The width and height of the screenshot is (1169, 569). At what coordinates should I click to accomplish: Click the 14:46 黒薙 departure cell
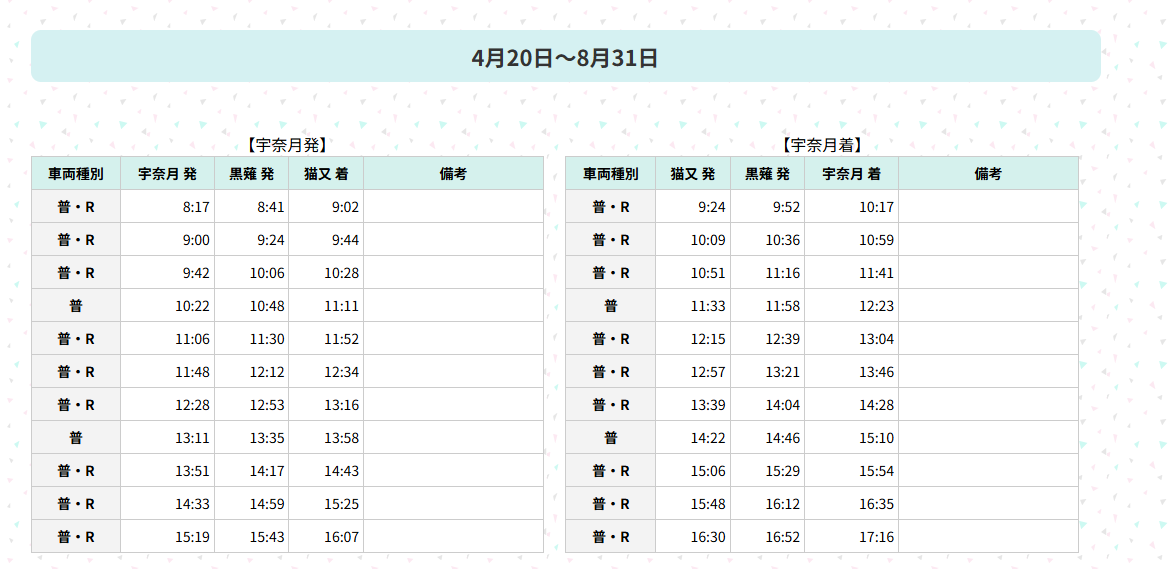click(767, 438)
